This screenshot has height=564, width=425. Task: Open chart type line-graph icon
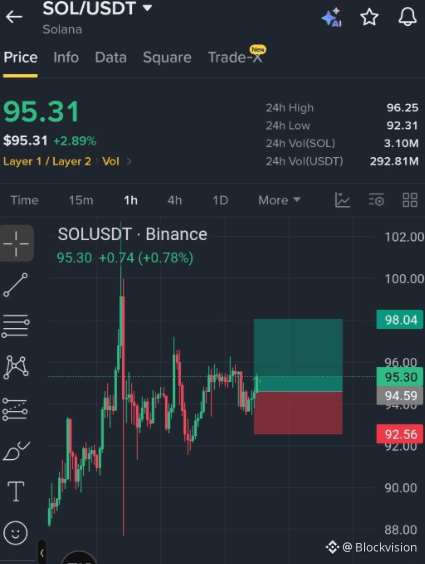(x=342, y=200)
